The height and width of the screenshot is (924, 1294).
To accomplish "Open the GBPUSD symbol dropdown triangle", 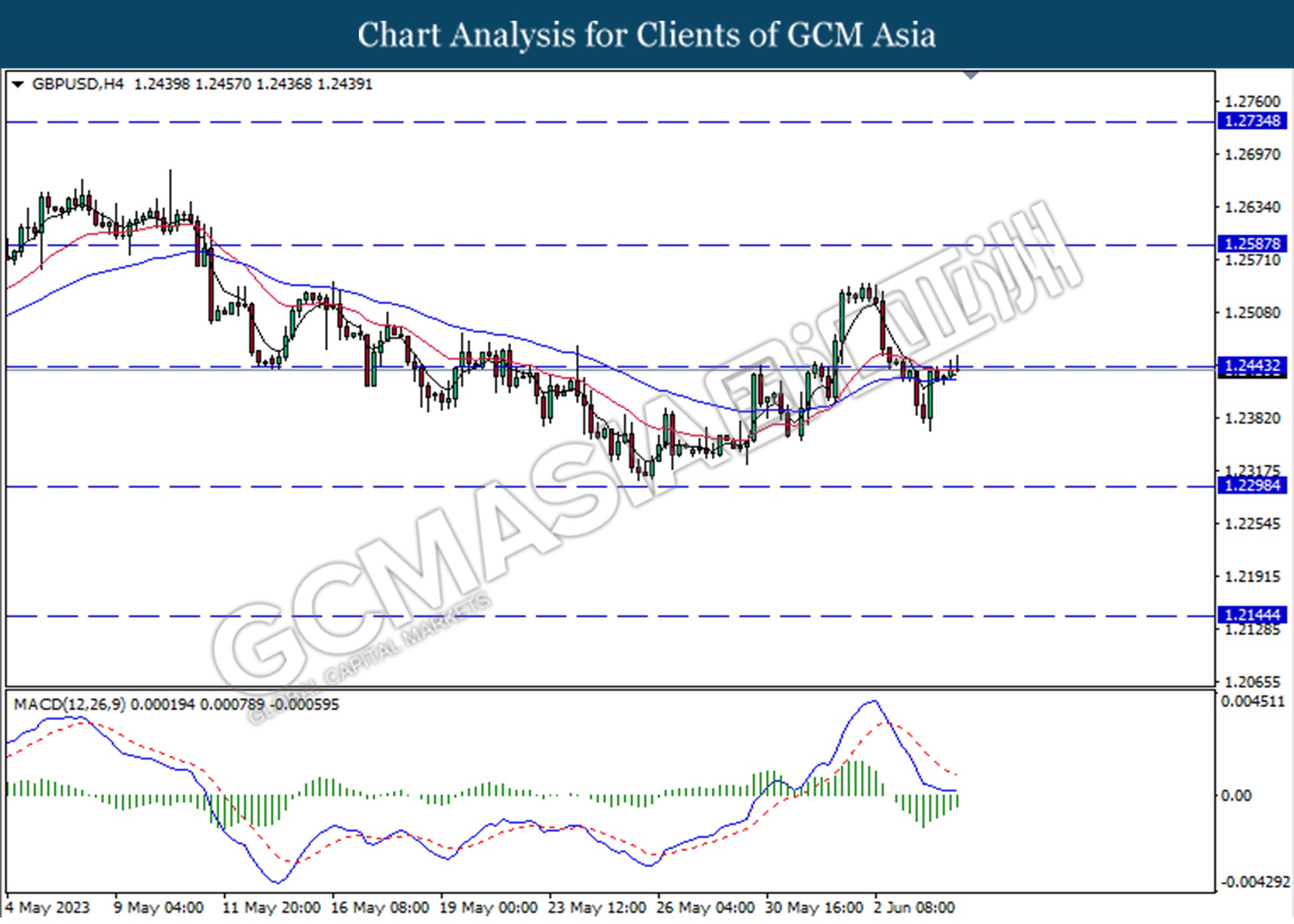I will (18, 85).
